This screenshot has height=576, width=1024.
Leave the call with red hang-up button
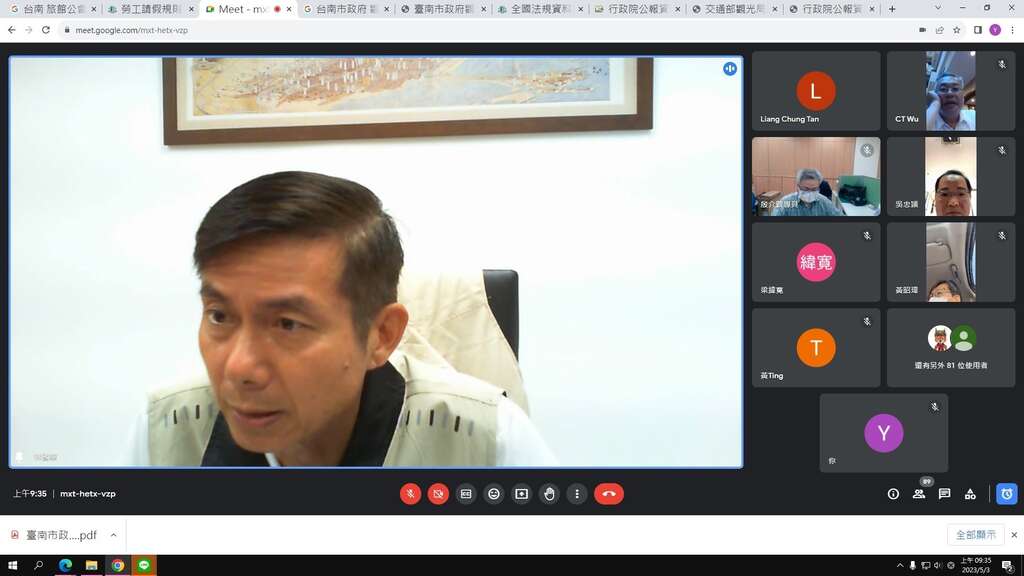[x=609, y=494]
